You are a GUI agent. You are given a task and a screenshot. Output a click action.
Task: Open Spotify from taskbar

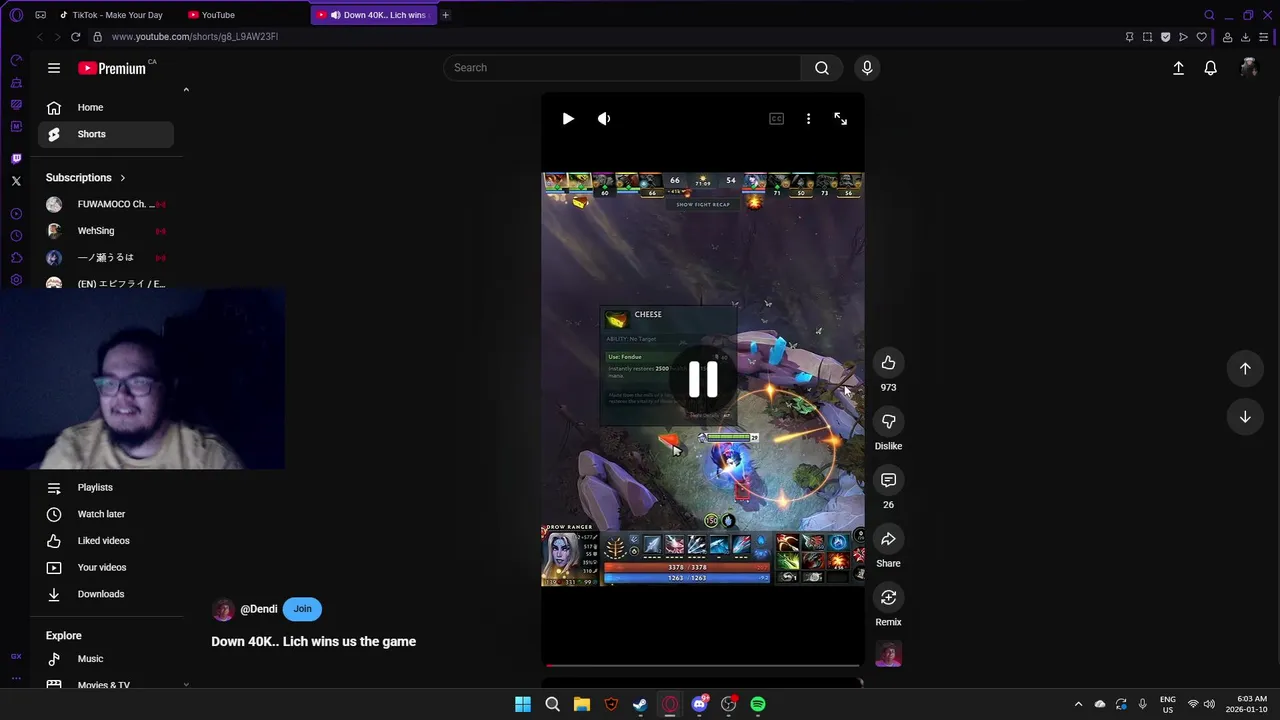(x=758, y=704)
